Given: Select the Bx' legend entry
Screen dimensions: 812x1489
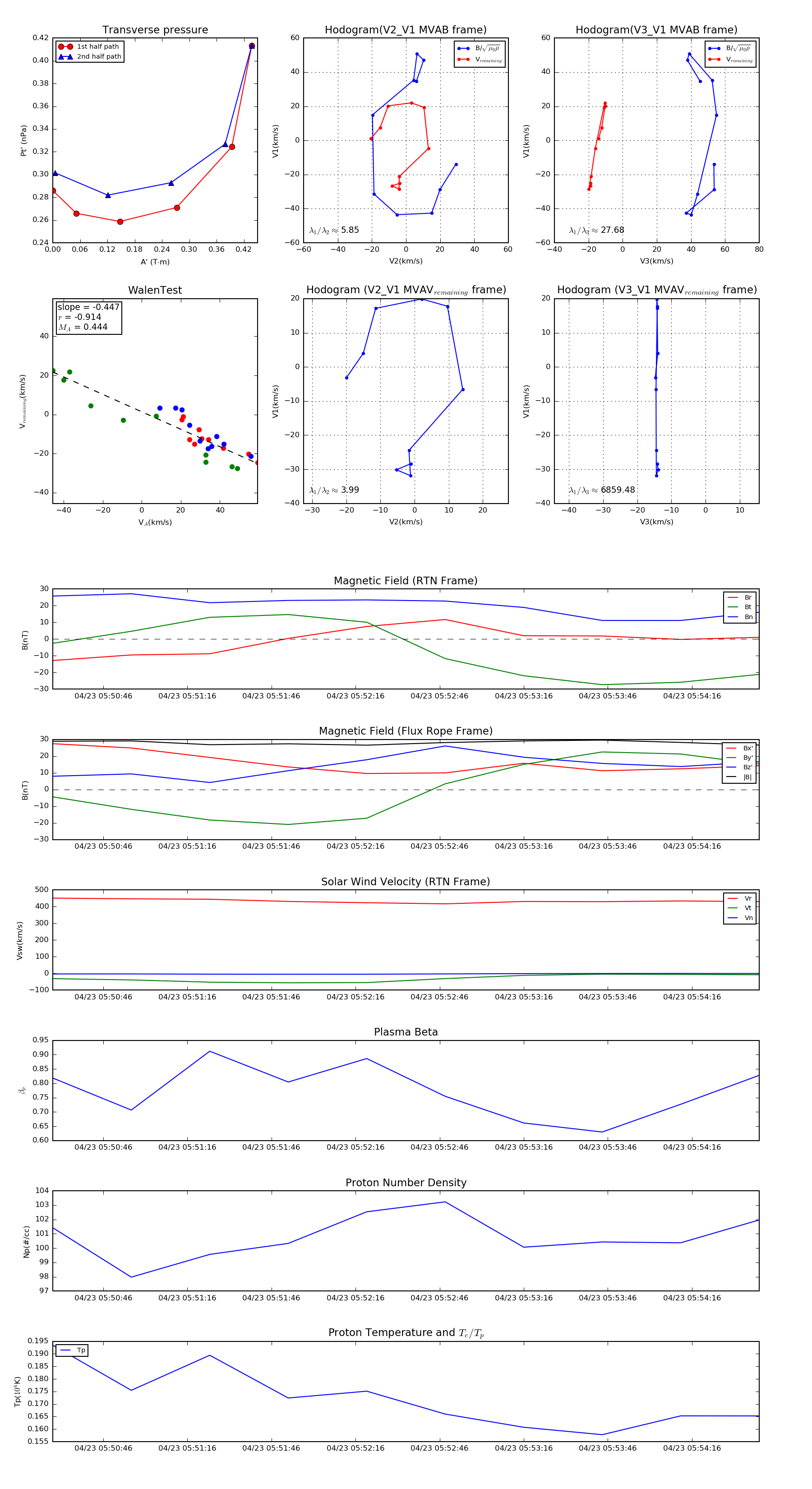Looking at the screenshot, I should (740, 748).
